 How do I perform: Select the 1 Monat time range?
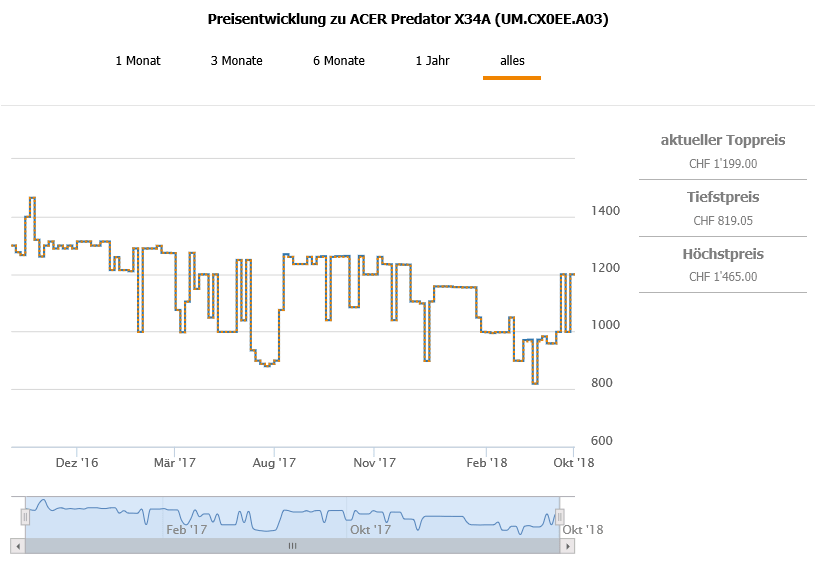click(x=138, y=61)
